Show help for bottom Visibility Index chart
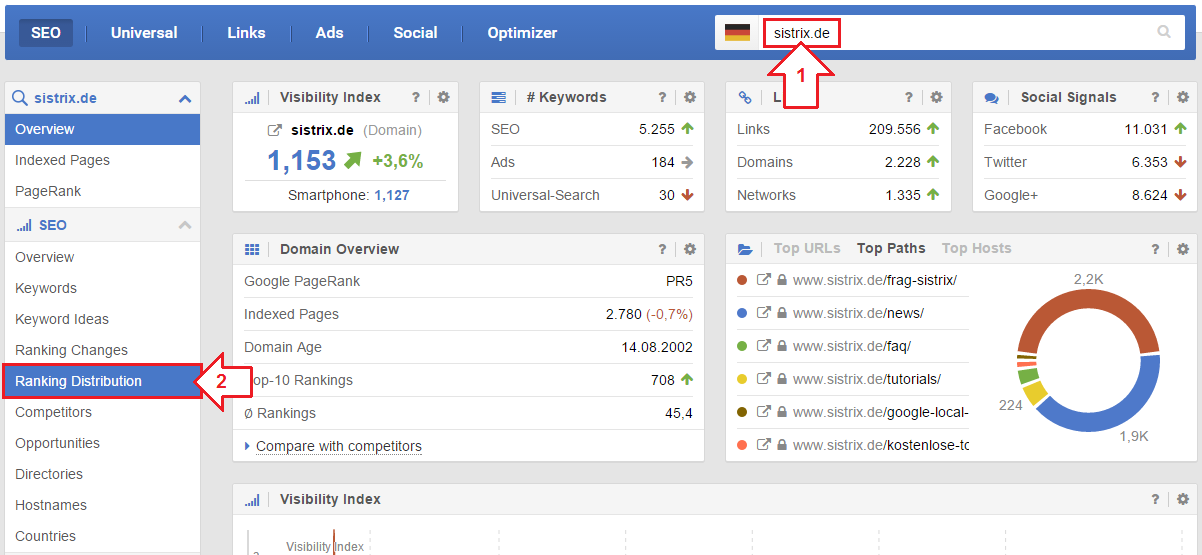The width and height of the screenshot is (1202, 555). tap(1155, 499)
